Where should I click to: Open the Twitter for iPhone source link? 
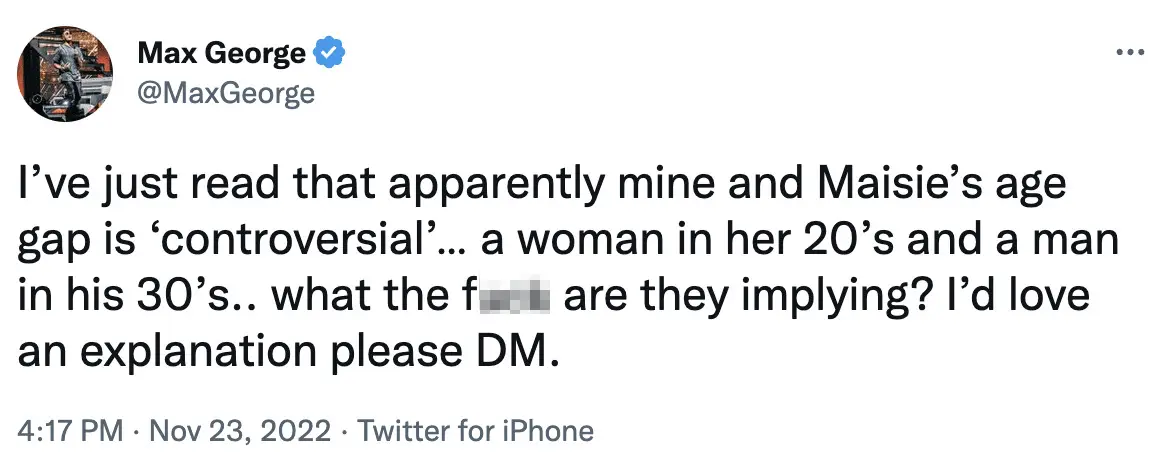pos(476,432)
